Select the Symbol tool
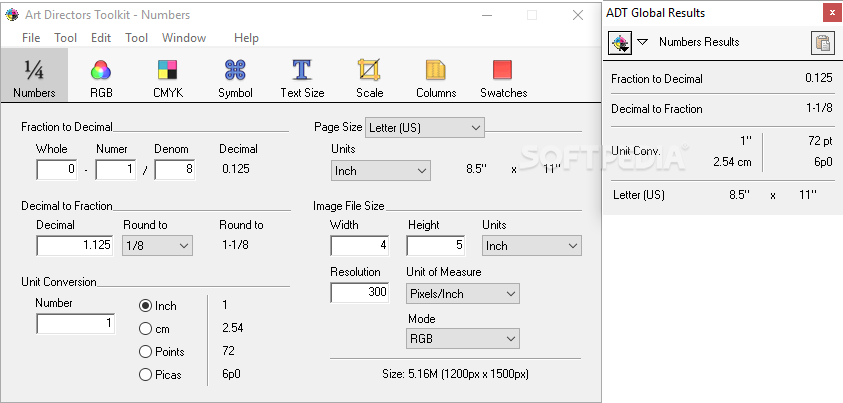The image size is (843, 403). pos(235,78)
